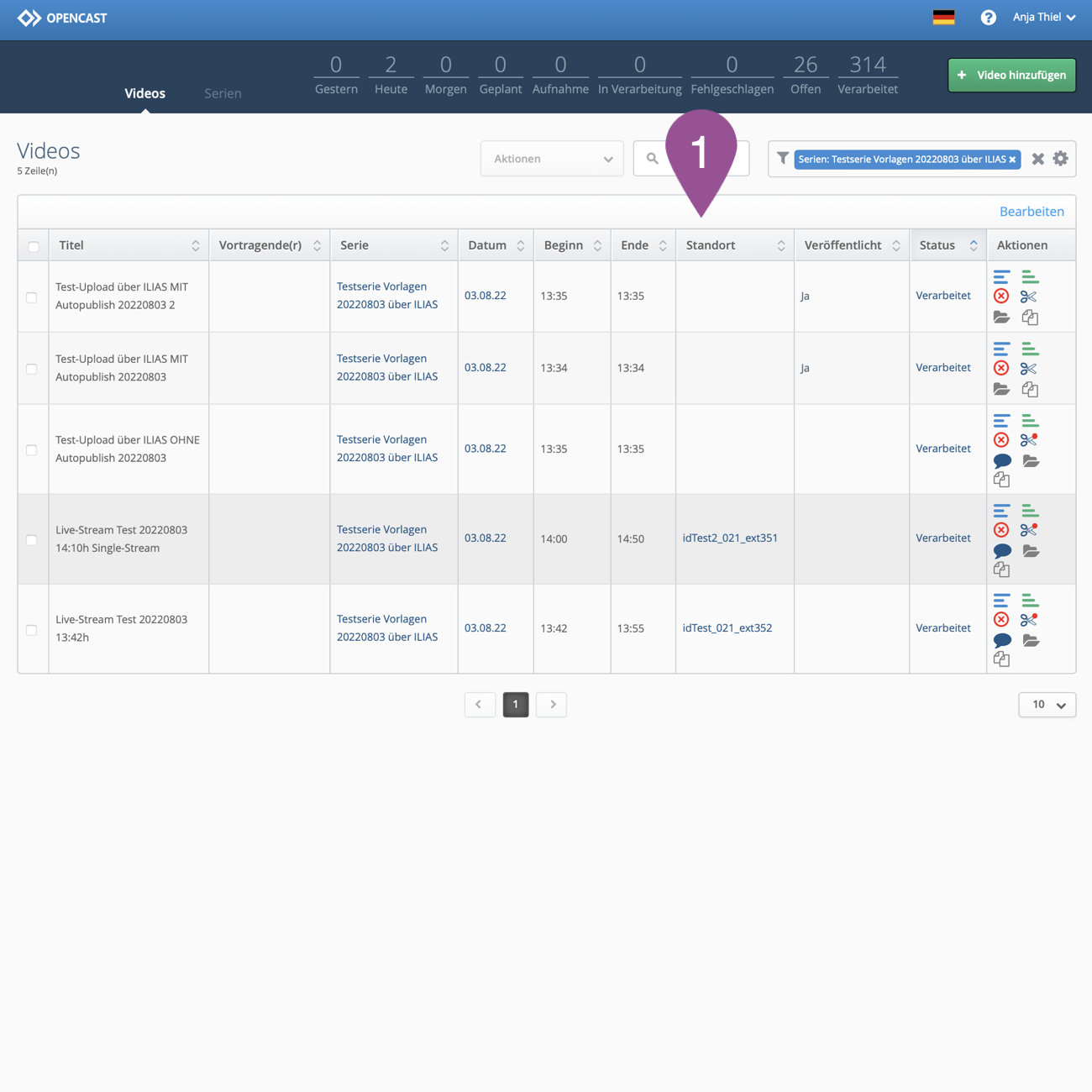Select checkbox for Live-Stream Test 13:42h row
This screenshot has width=1092, height=1092.
(x=32, y=630)
